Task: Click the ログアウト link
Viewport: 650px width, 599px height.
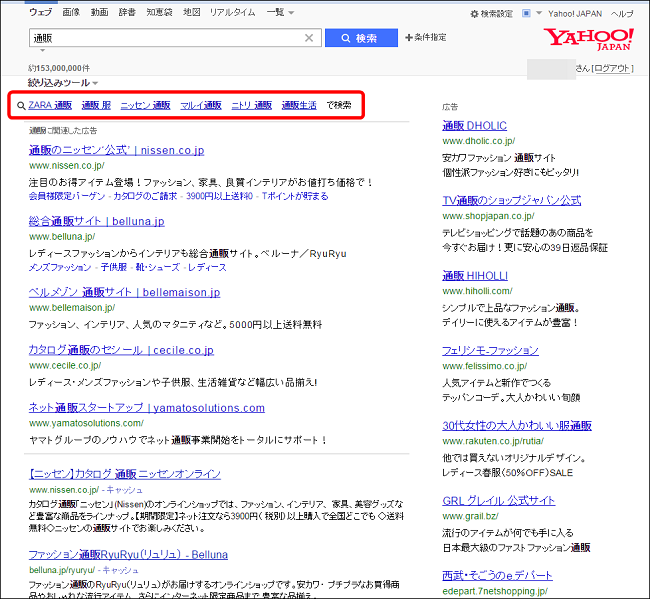Action: [x=612, y=68]
